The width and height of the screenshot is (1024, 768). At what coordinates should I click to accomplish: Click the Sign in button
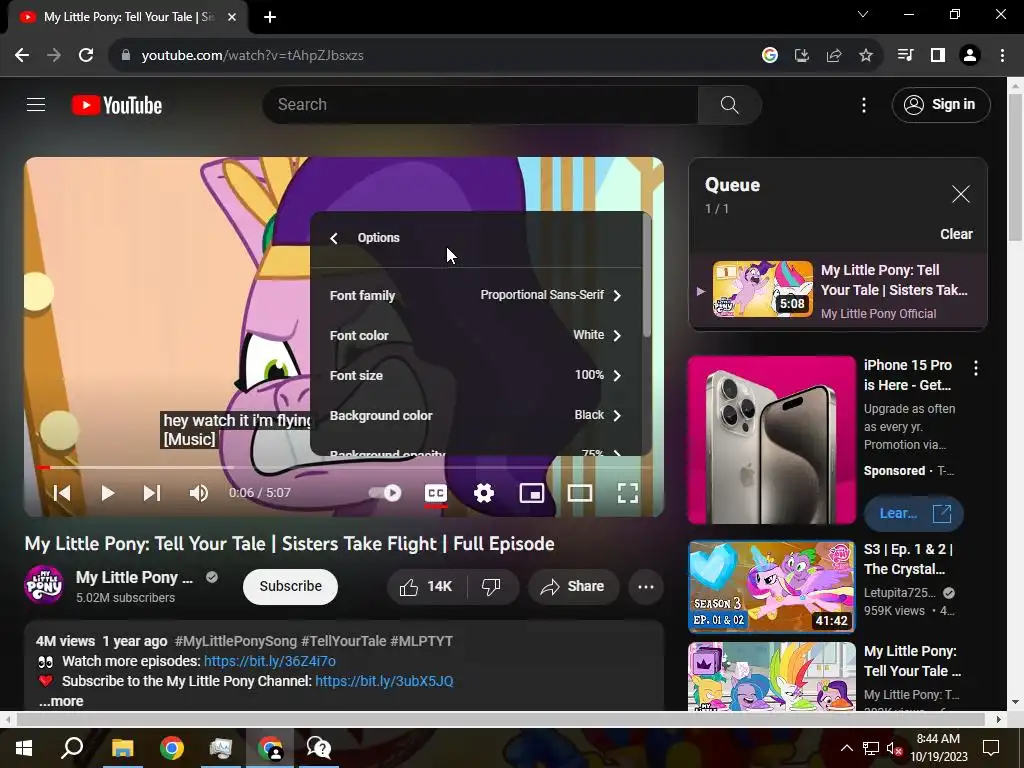pos(940,104)
